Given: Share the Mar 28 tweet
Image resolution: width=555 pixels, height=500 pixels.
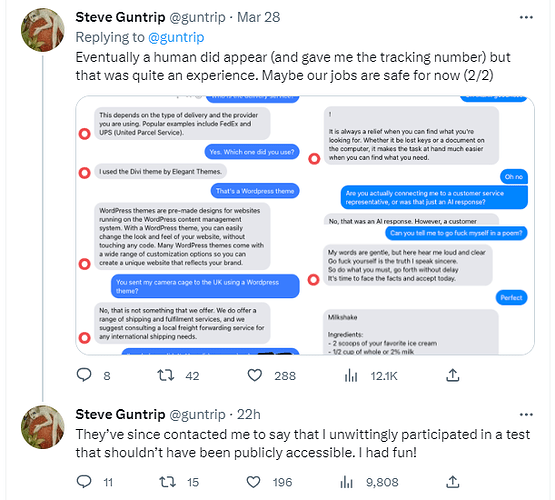Looking at the screenshot, I should pyautogui.click(x=452, y=375).
